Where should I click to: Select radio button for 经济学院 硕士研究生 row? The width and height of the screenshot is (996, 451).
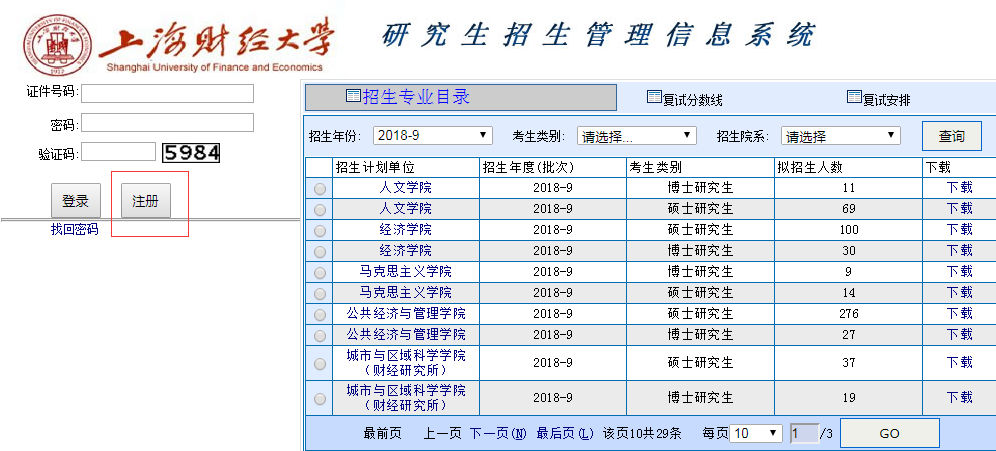tap(319, 230)
